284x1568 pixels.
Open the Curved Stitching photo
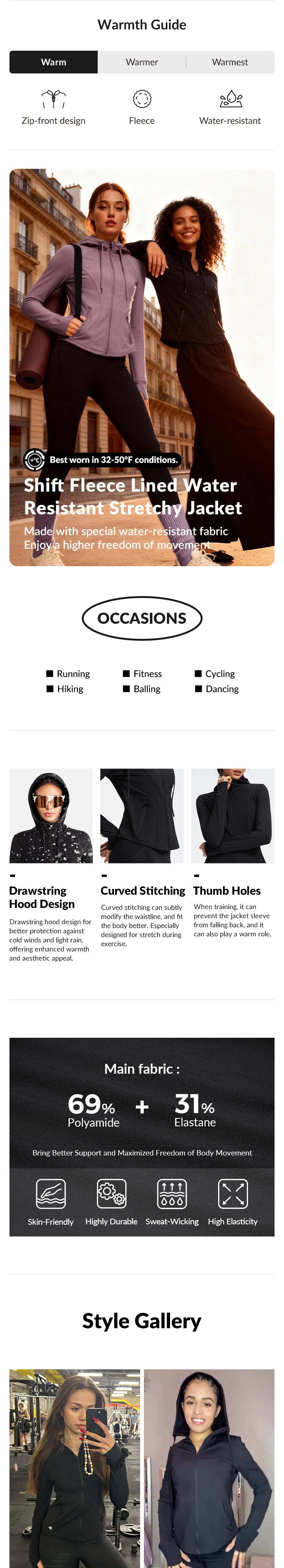point(142,816)
